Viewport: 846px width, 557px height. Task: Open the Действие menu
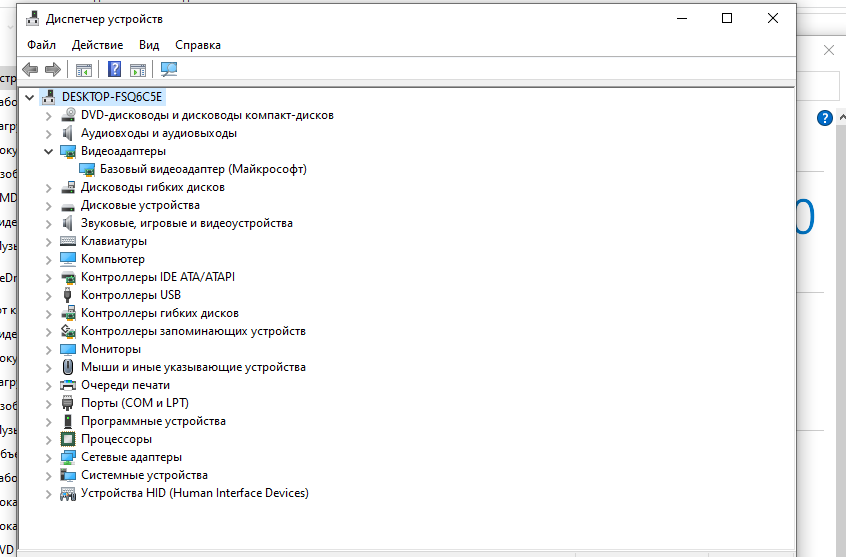click(x=98, y=45)
